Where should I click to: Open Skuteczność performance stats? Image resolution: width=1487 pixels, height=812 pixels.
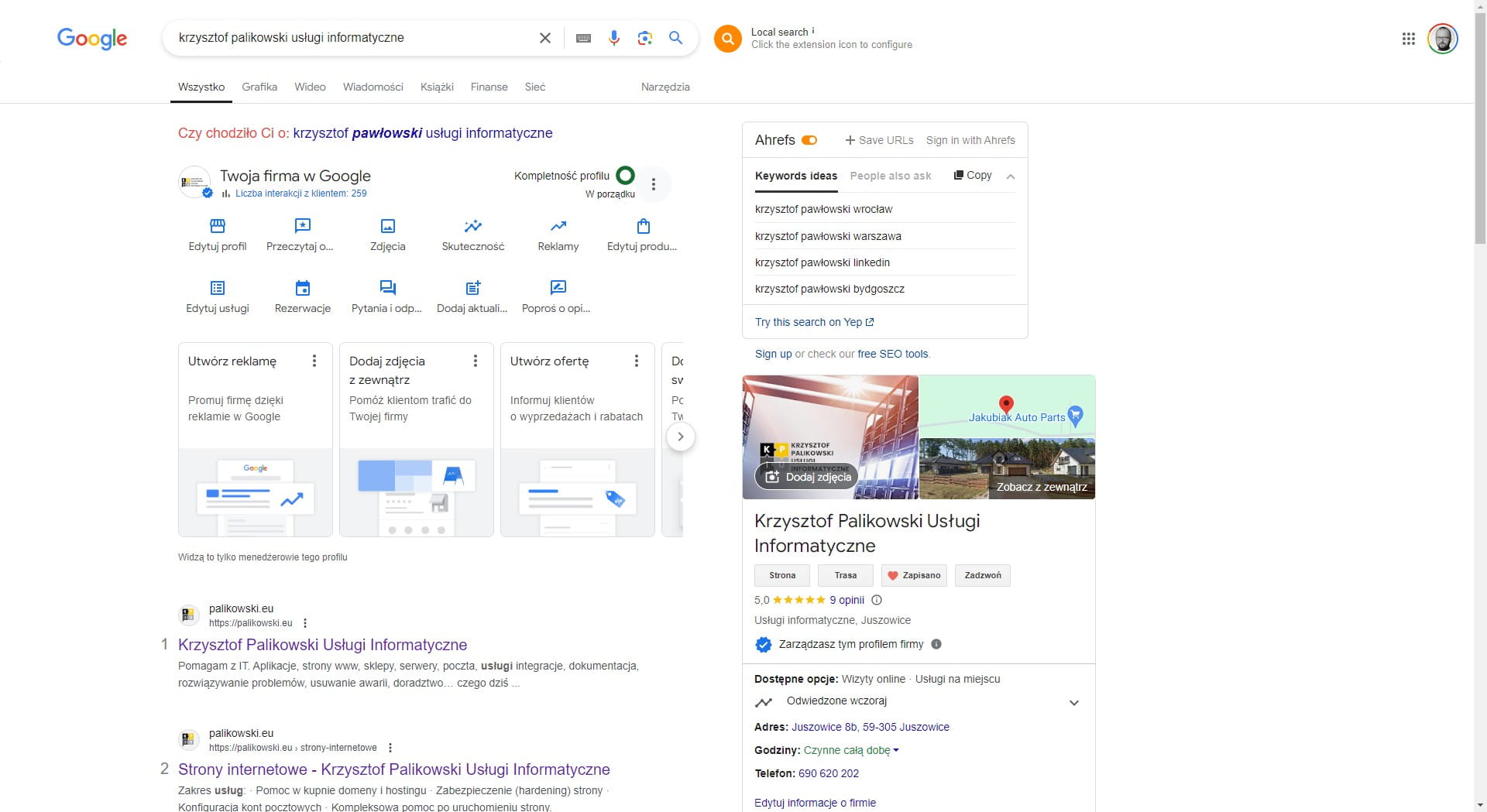coord(472,227)
